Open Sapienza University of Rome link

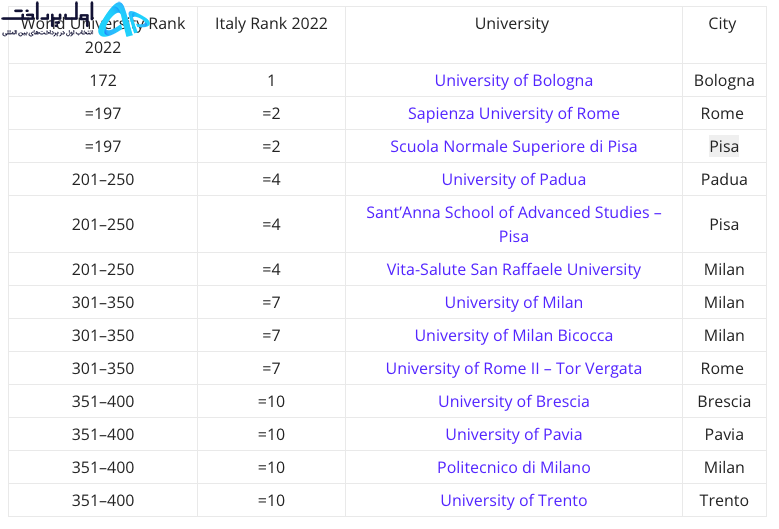[x=513, y=113]
